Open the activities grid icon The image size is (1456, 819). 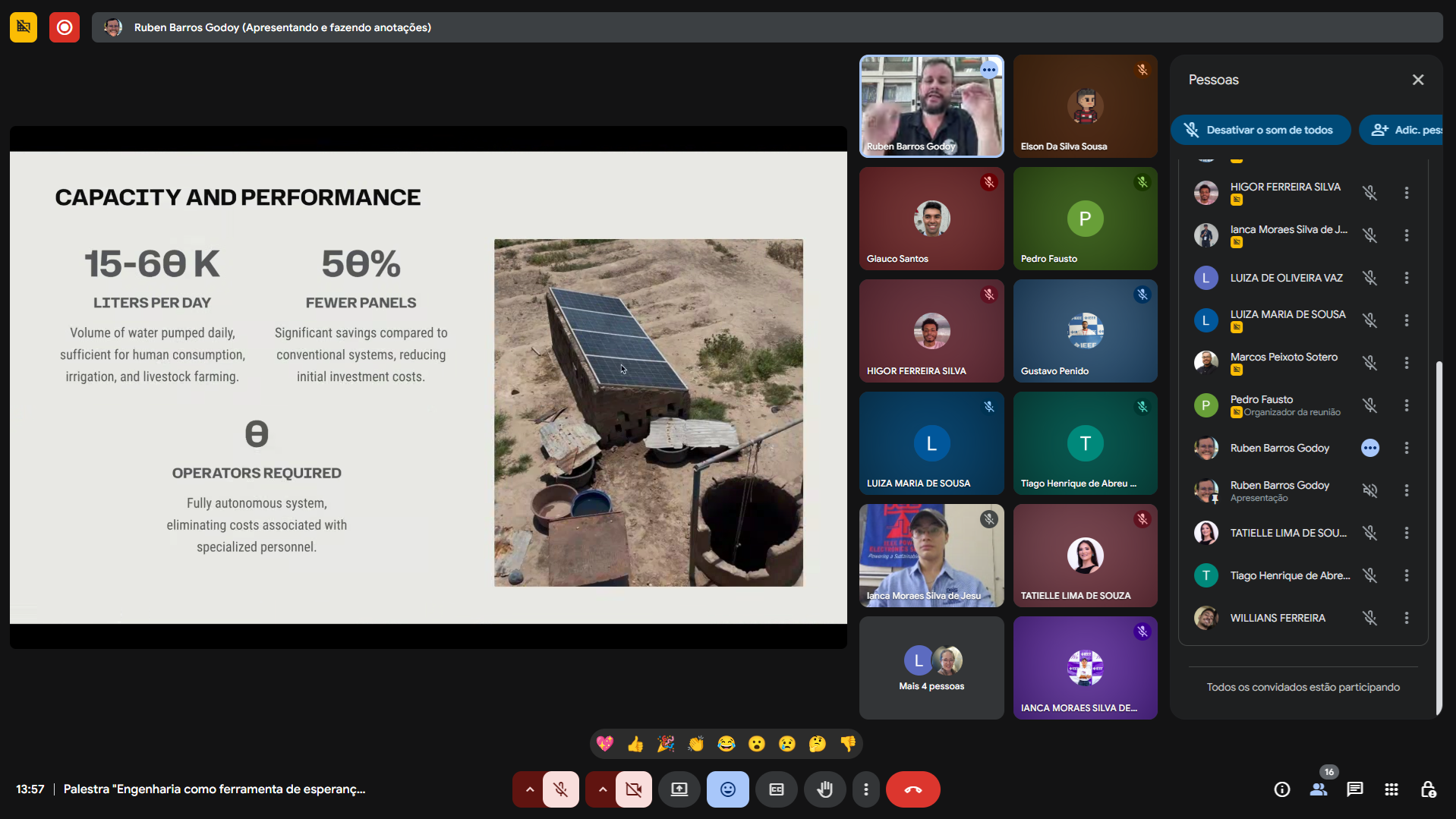1391,789
